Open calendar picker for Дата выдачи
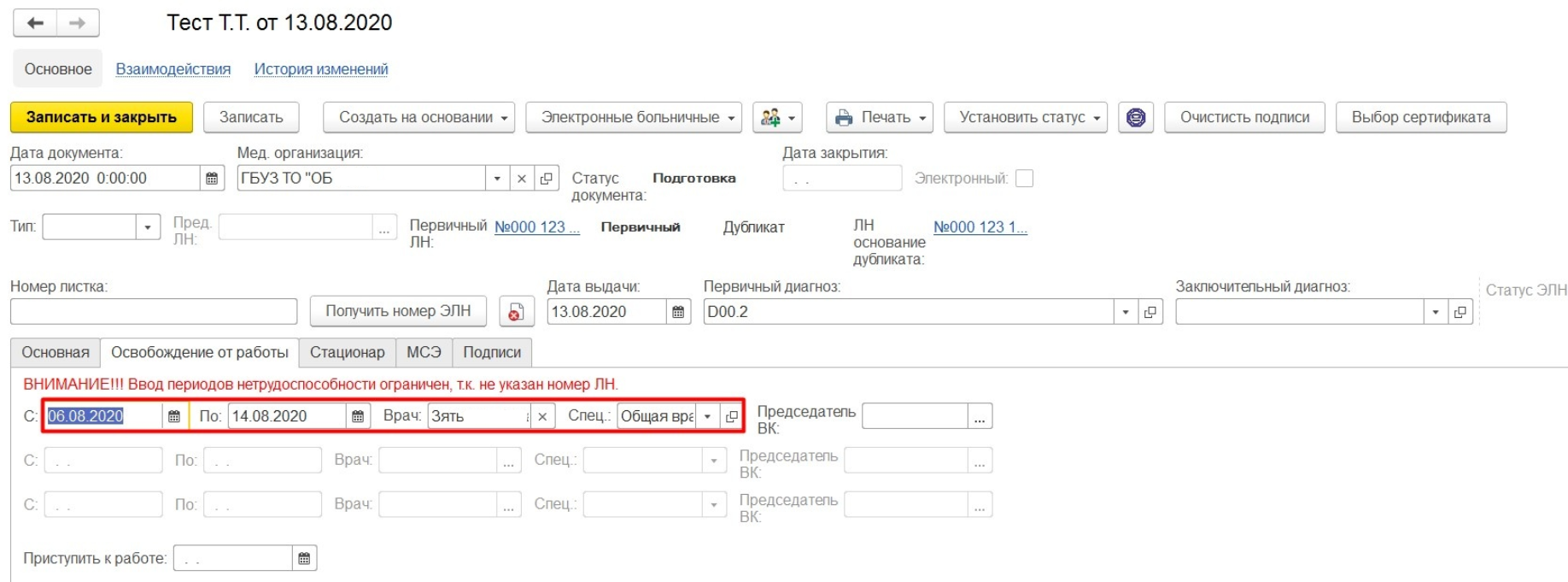Viewport: 1568px width, 582px height. pos(678,312)
